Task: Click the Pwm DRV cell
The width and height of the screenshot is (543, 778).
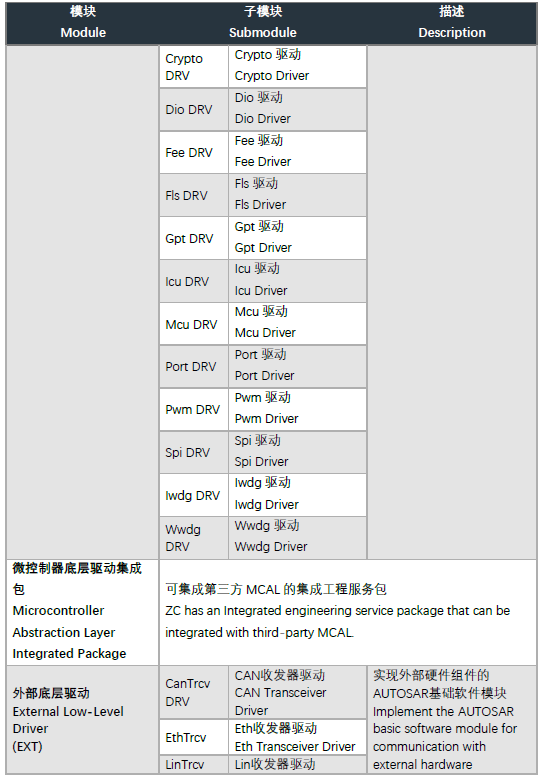Action: (x=194, y=410)
